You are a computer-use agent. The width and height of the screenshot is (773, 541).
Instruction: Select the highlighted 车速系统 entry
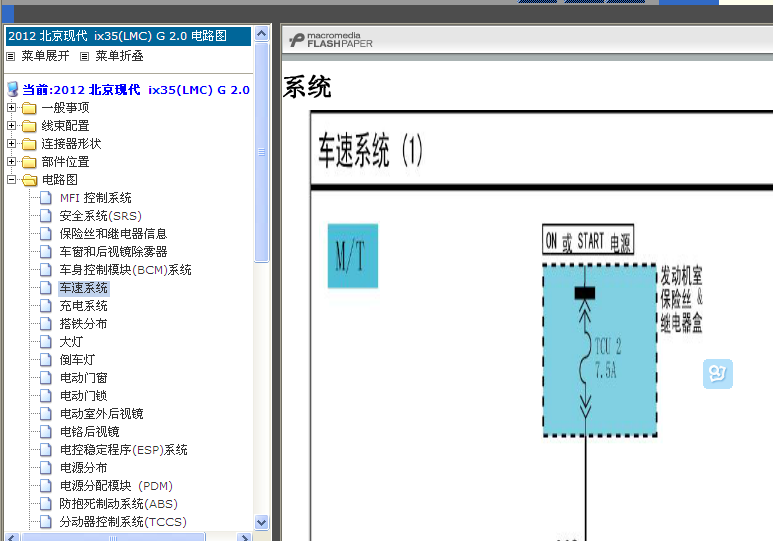coord(84,288)
